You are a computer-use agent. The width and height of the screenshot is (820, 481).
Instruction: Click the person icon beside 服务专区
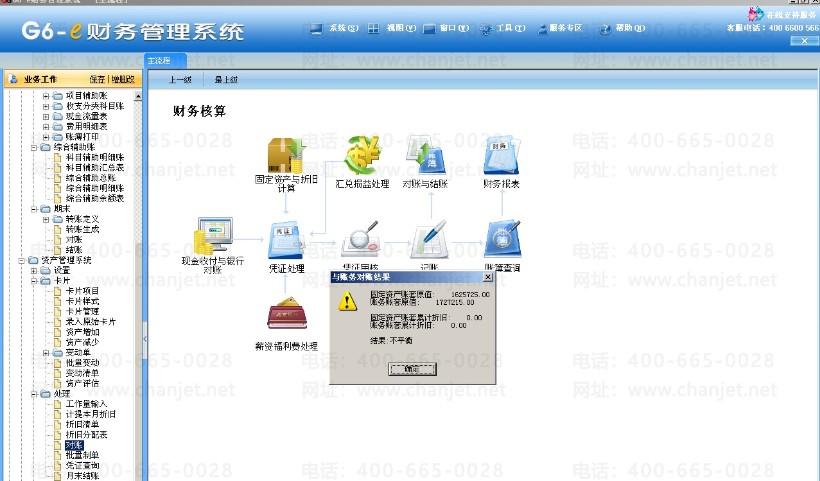point(542,29)
